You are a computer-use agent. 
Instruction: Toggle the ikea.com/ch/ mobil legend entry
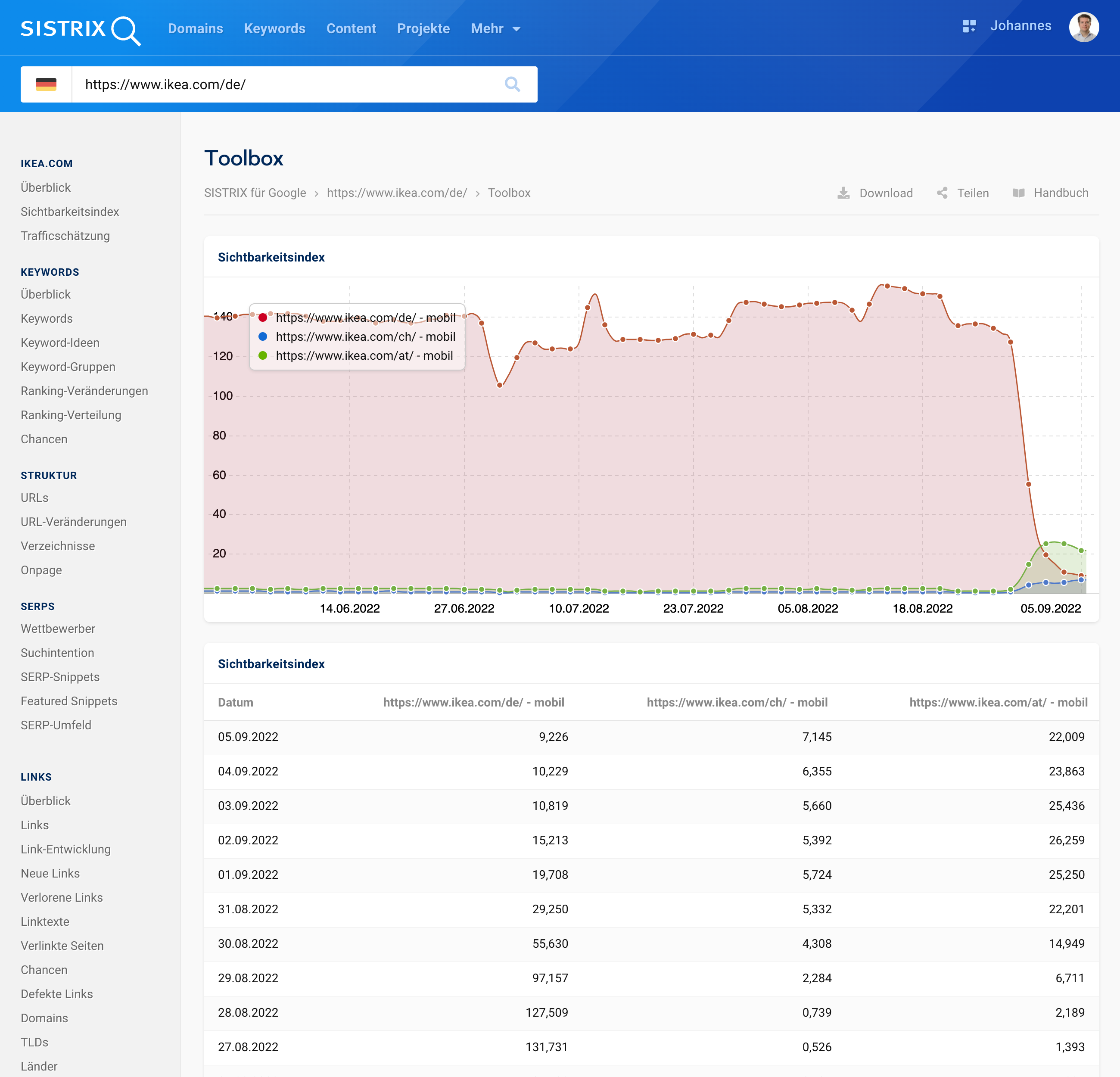coord(365,336)
